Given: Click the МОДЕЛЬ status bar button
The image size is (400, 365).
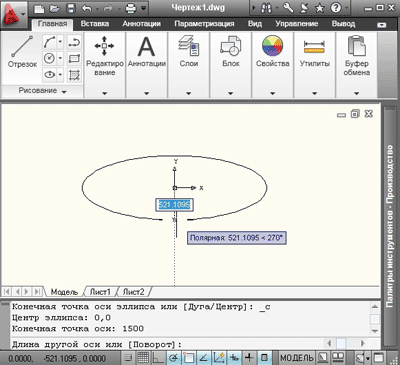Looking at the screenshot, I should (x=297, y=358).
